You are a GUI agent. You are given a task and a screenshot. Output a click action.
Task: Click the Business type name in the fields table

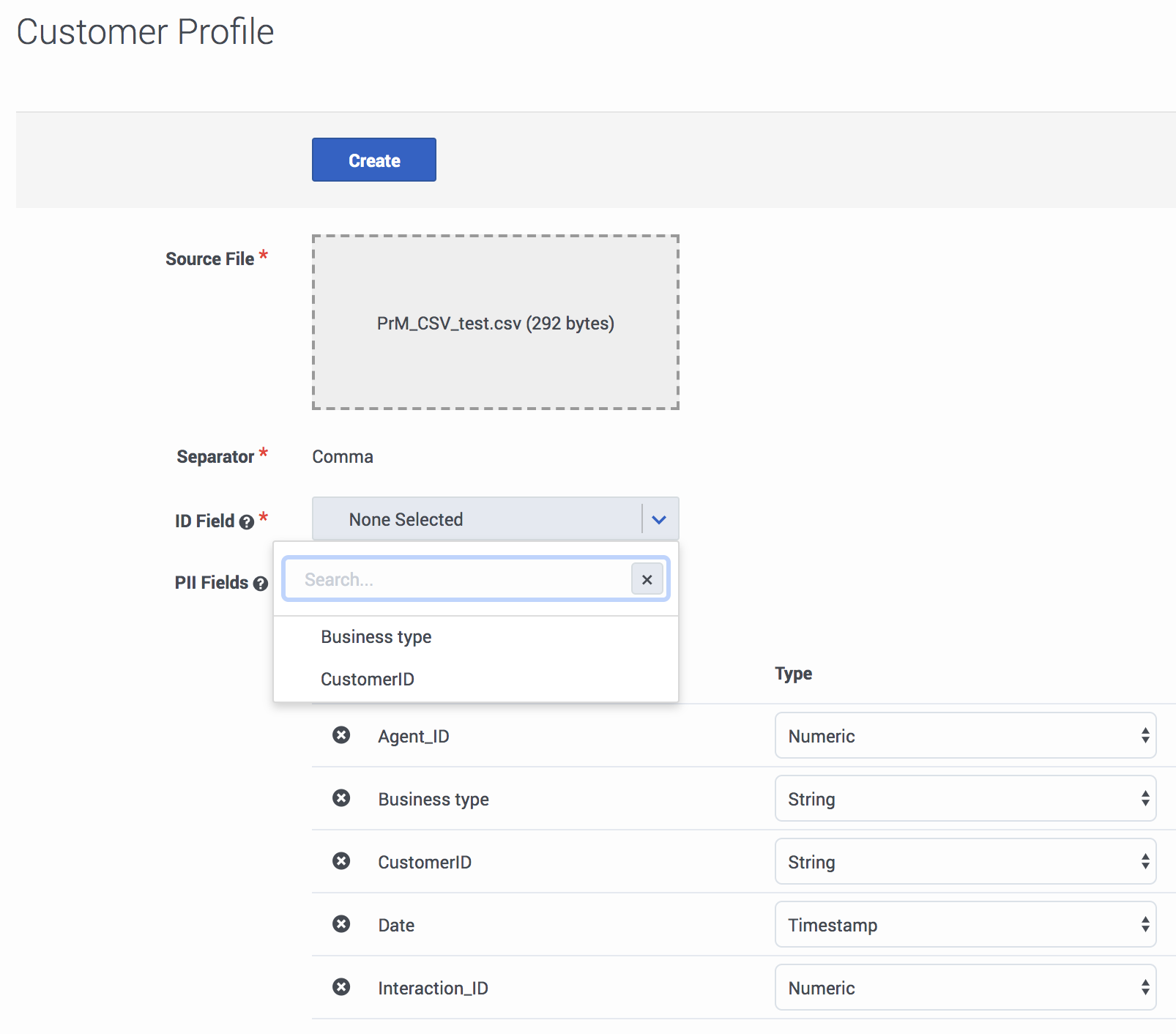[x=433, y=800]
